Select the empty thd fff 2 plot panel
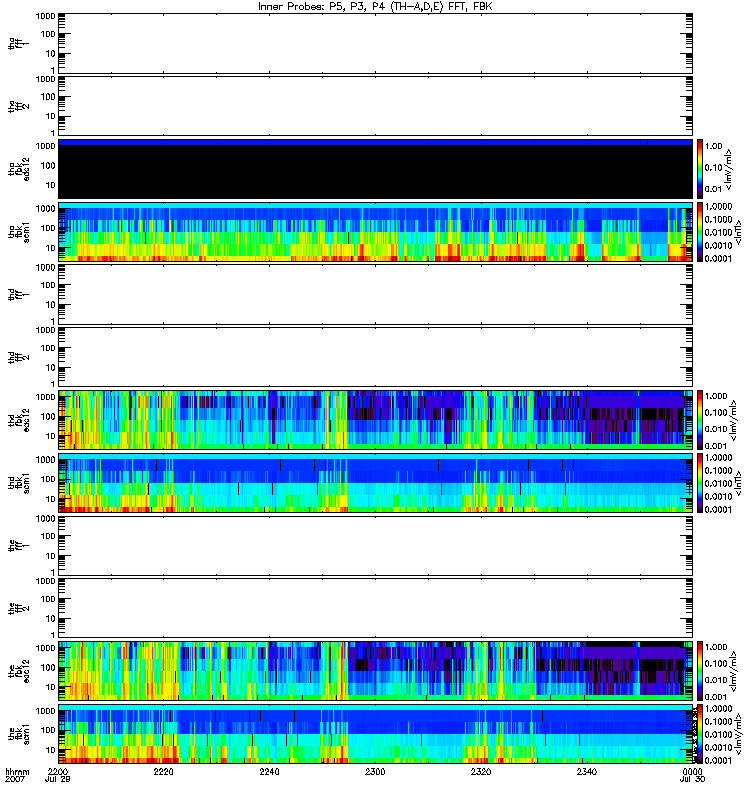Image resolution: width=750 pixels, height=800 pixels. point(375,357)
